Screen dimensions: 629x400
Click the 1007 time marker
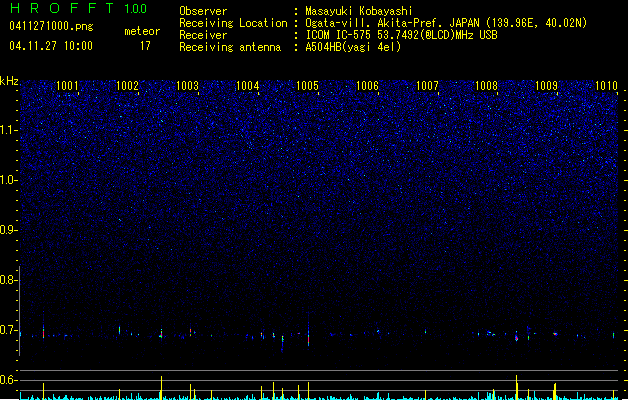coord(427,86)
